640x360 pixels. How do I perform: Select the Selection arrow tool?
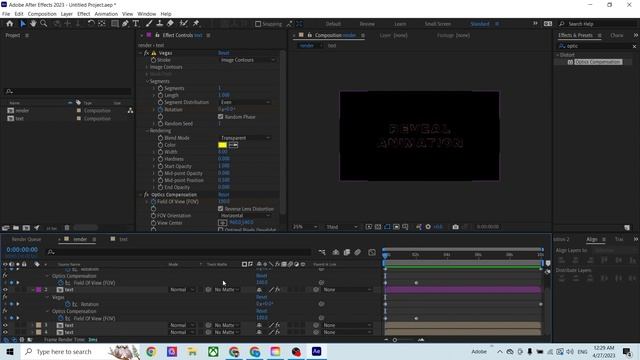22,24
